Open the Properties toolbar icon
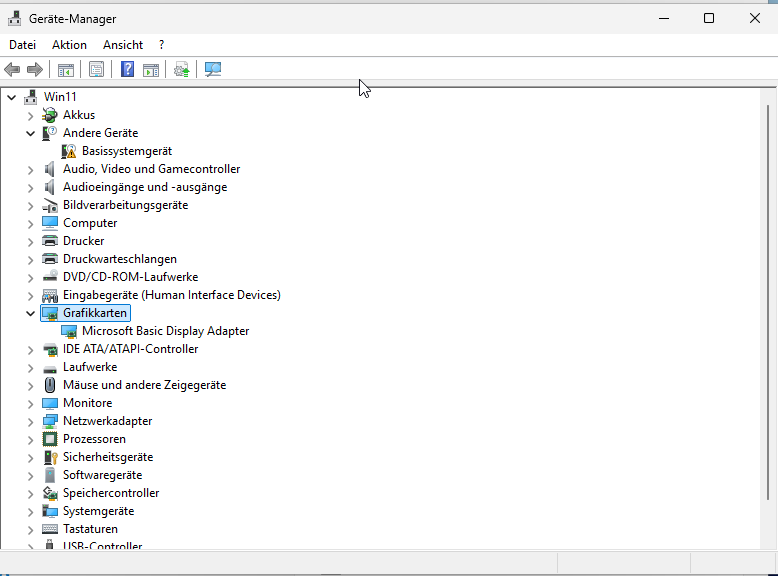 tap(96, 69)
